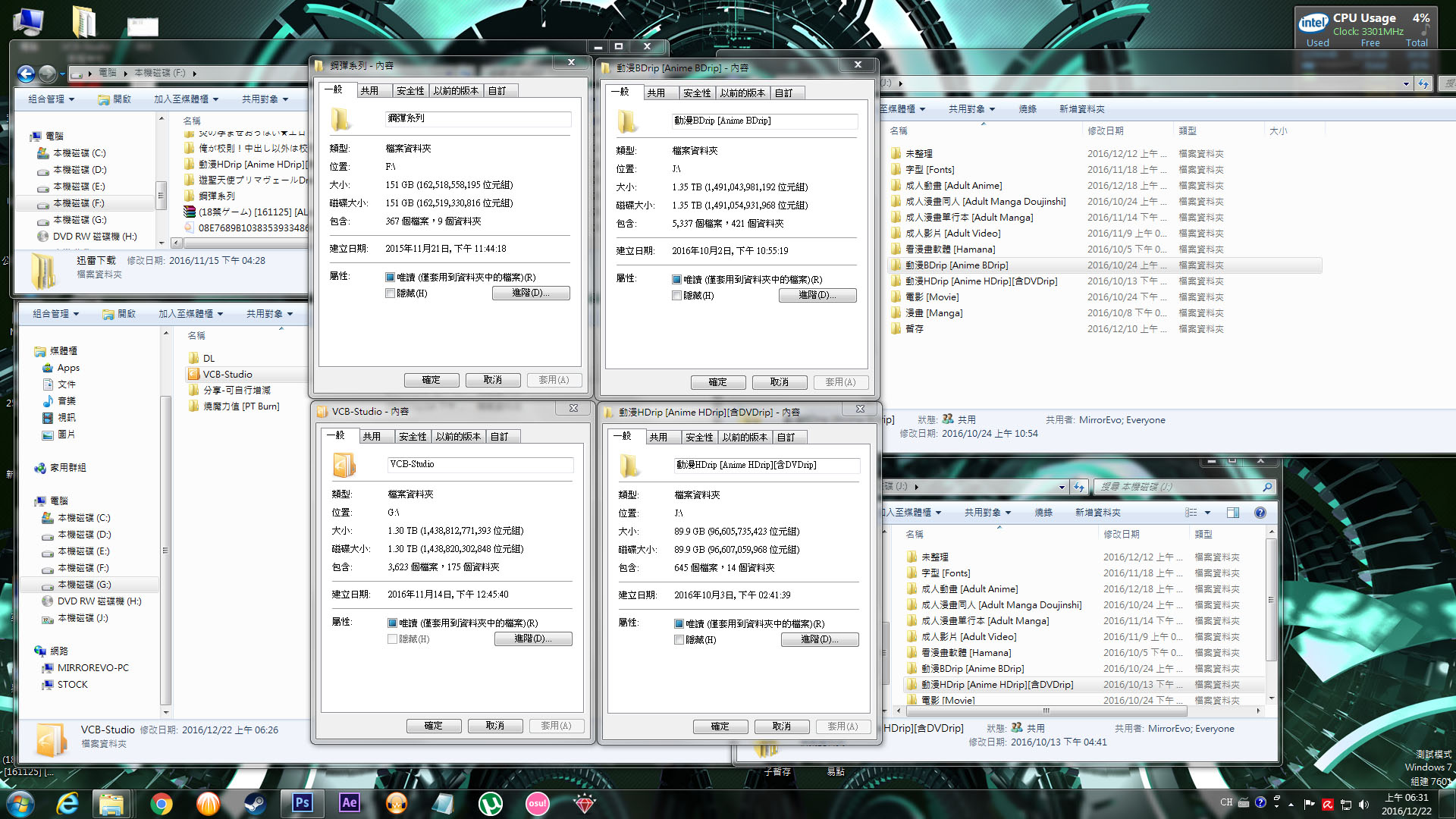This screenshot has width=1456, height=819.
Task: Expand address history dropdown beside the J: search box
Action: point(1062,487)
